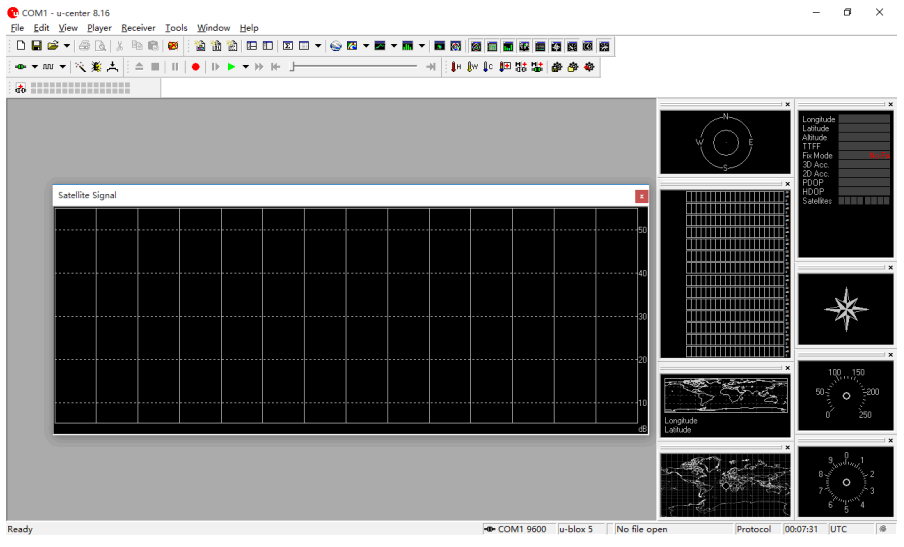
Task: Click the debug bug icon
Action: 96,67
